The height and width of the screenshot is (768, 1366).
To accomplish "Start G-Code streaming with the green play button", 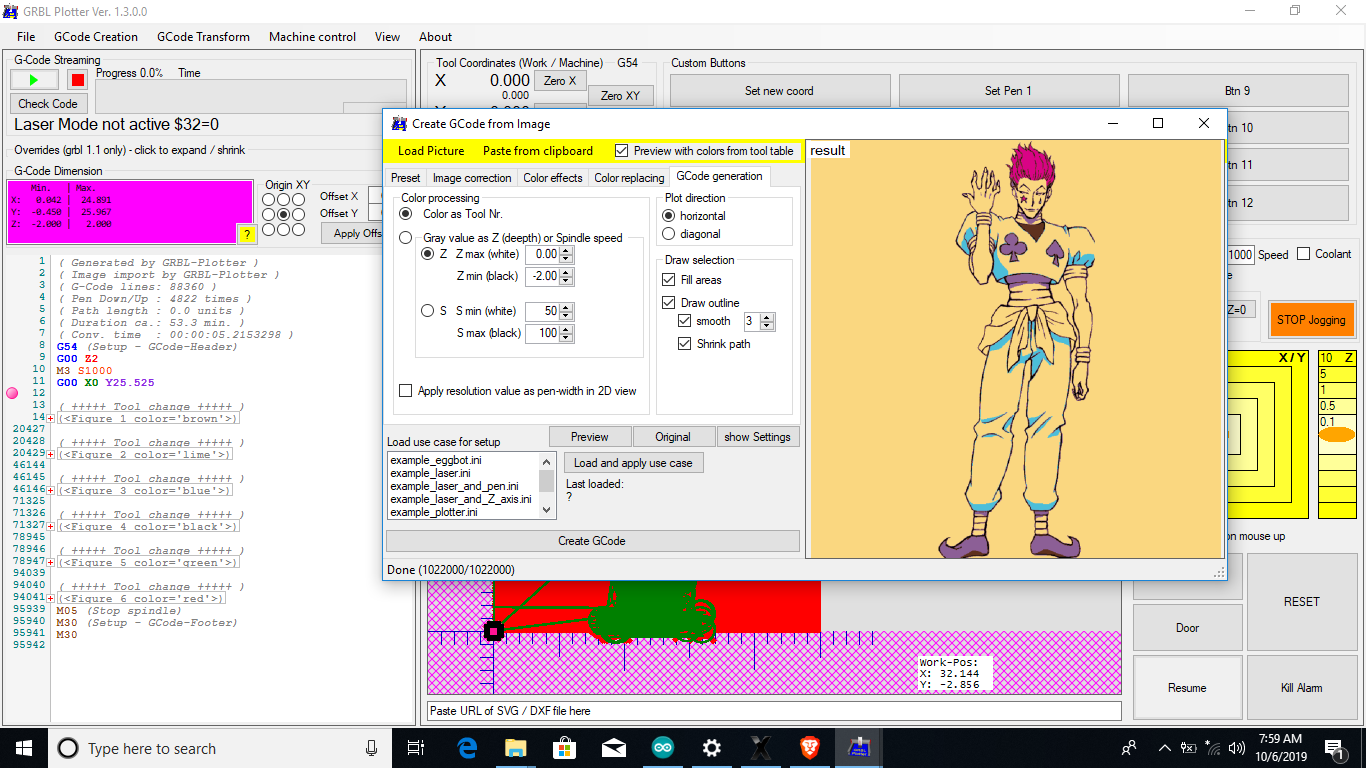I will 35,80.
